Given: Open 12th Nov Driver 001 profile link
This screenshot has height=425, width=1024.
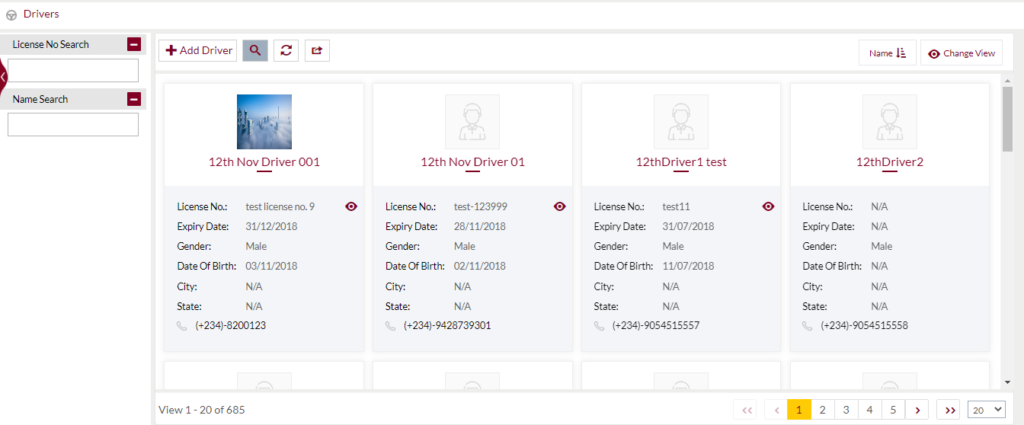Looking at the screenshot, I should [x=264, y=162].
